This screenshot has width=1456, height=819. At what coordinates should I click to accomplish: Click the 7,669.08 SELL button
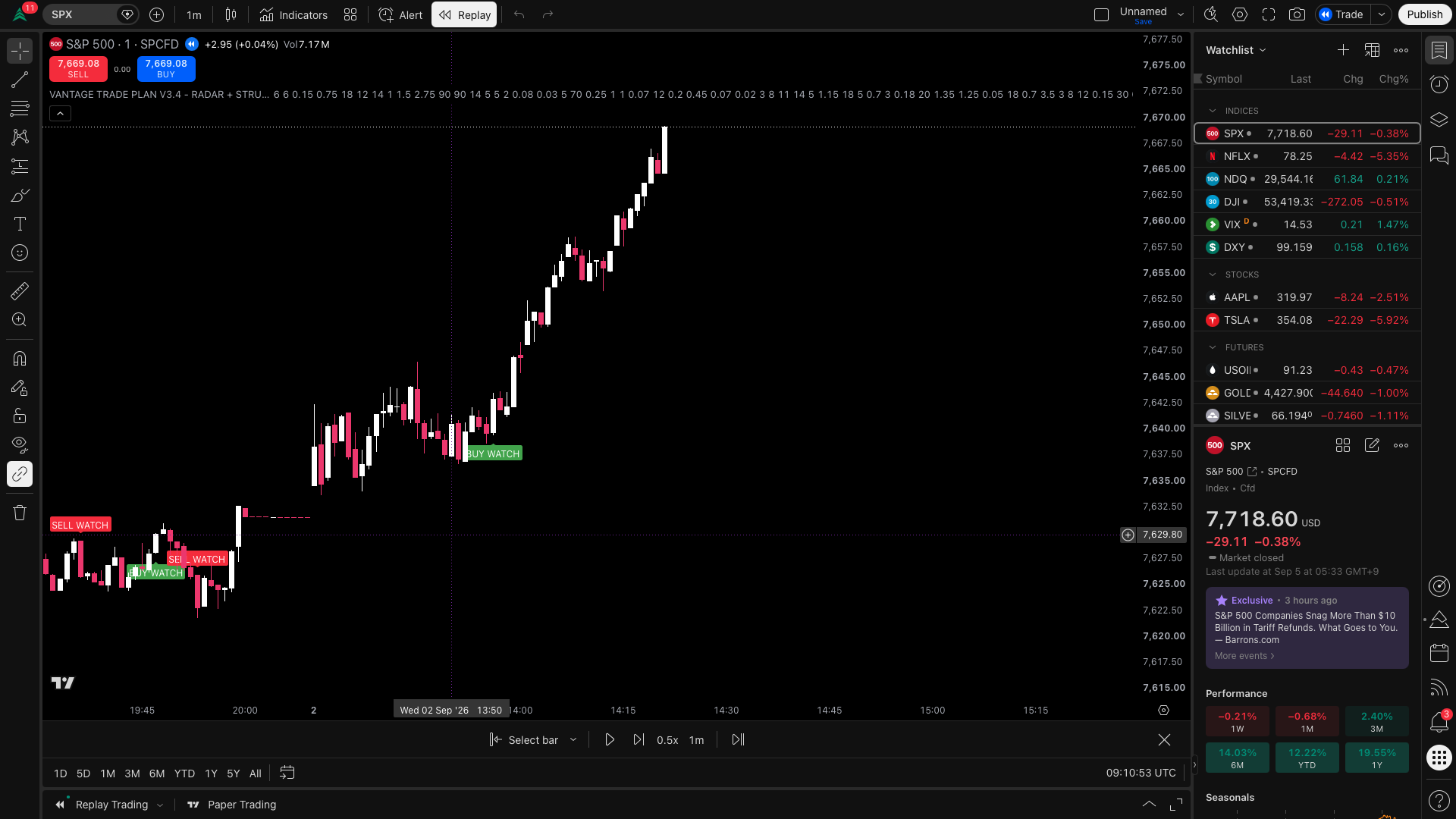tap(78, 68)
